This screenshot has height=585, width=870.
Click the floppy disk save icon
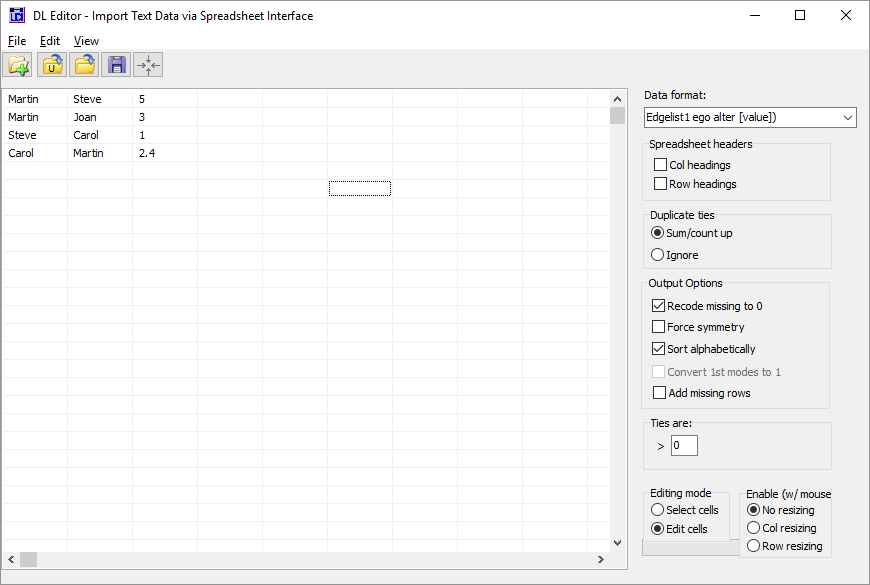point(116,66)
